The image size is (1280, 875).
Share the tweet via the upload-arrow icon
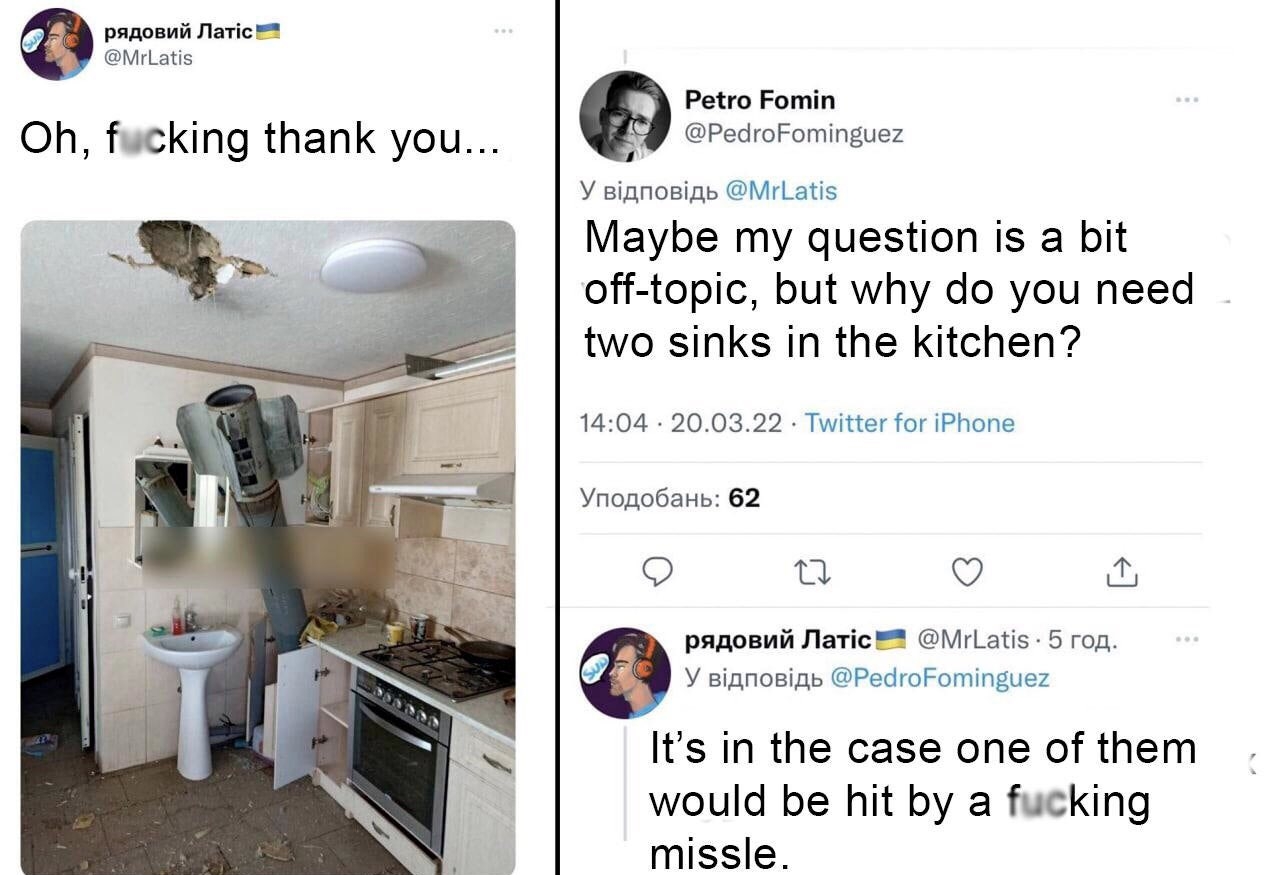[x=1121, y=571]
